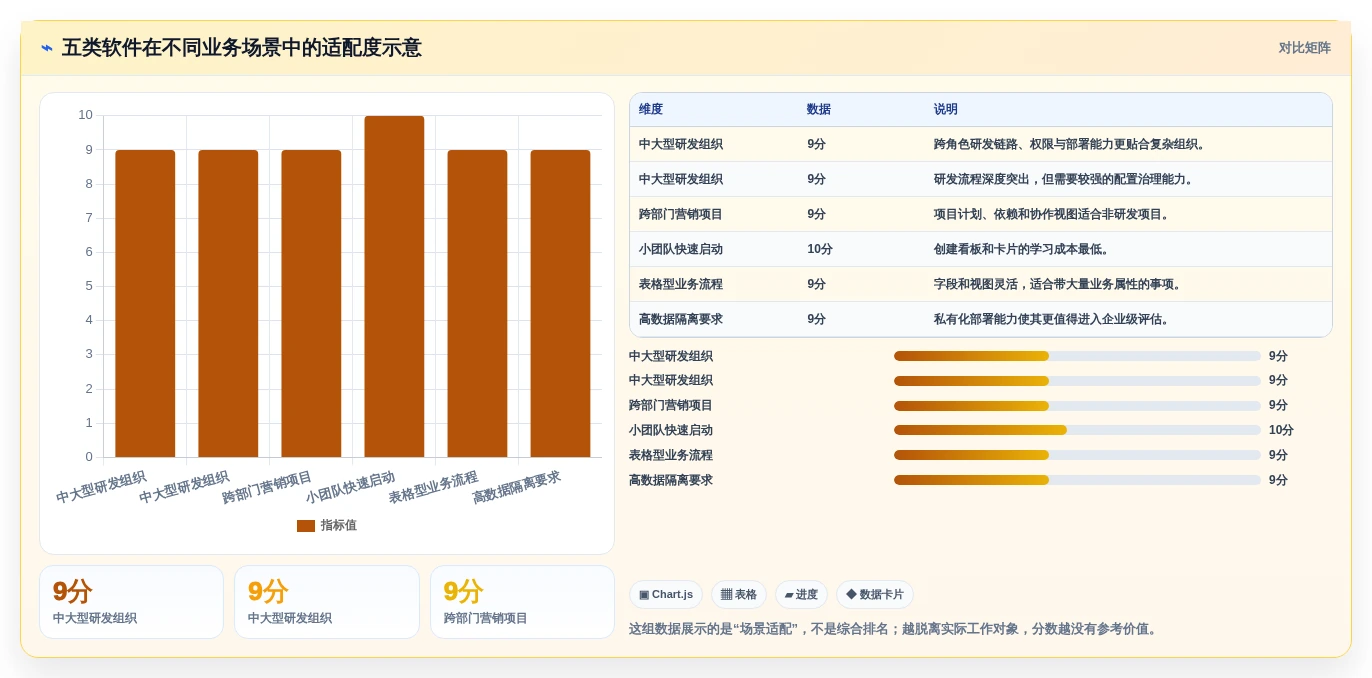Screen dimensions: 1372x678
Task: Click the y-axis value 5
Action: point(89,286)
